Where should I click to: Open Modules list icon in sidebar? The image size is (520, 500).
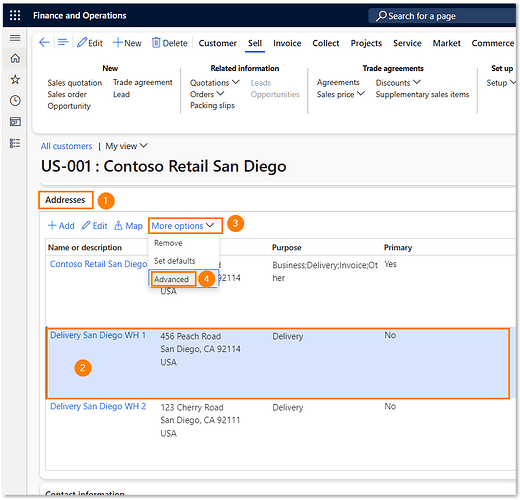15,143
